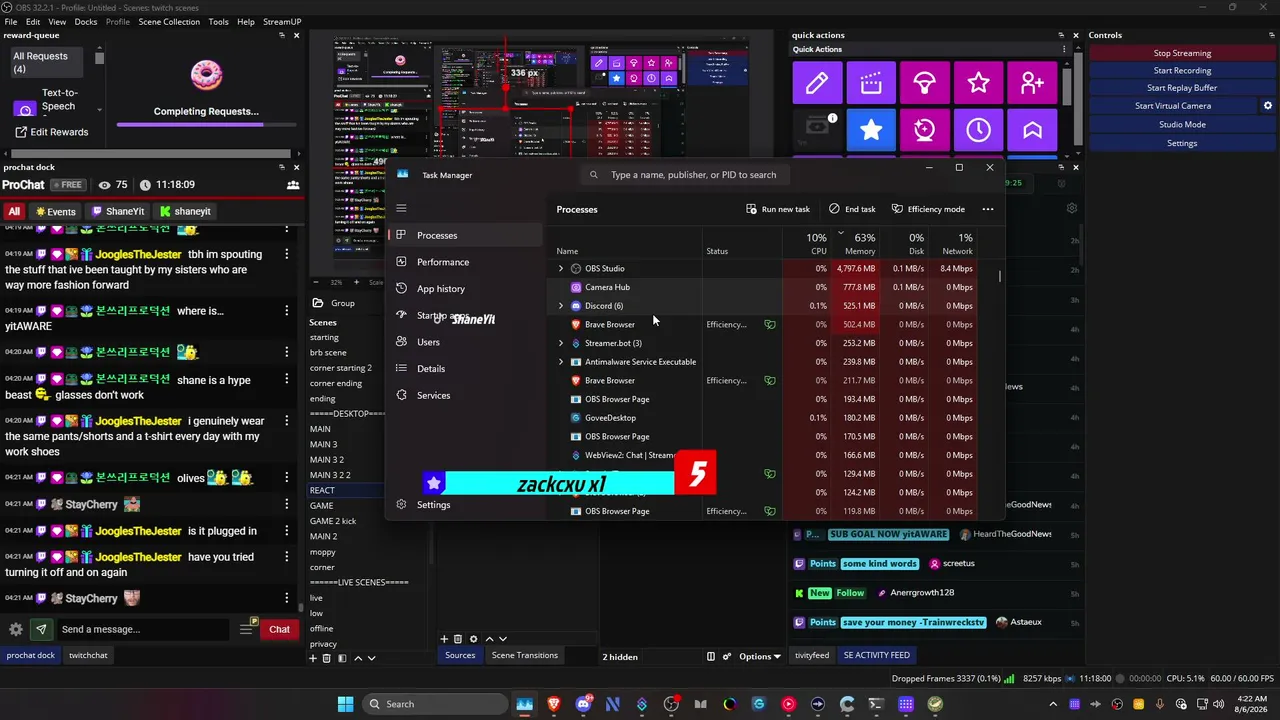
Task: Remove selected scene with trash icon
Action: 326,658
